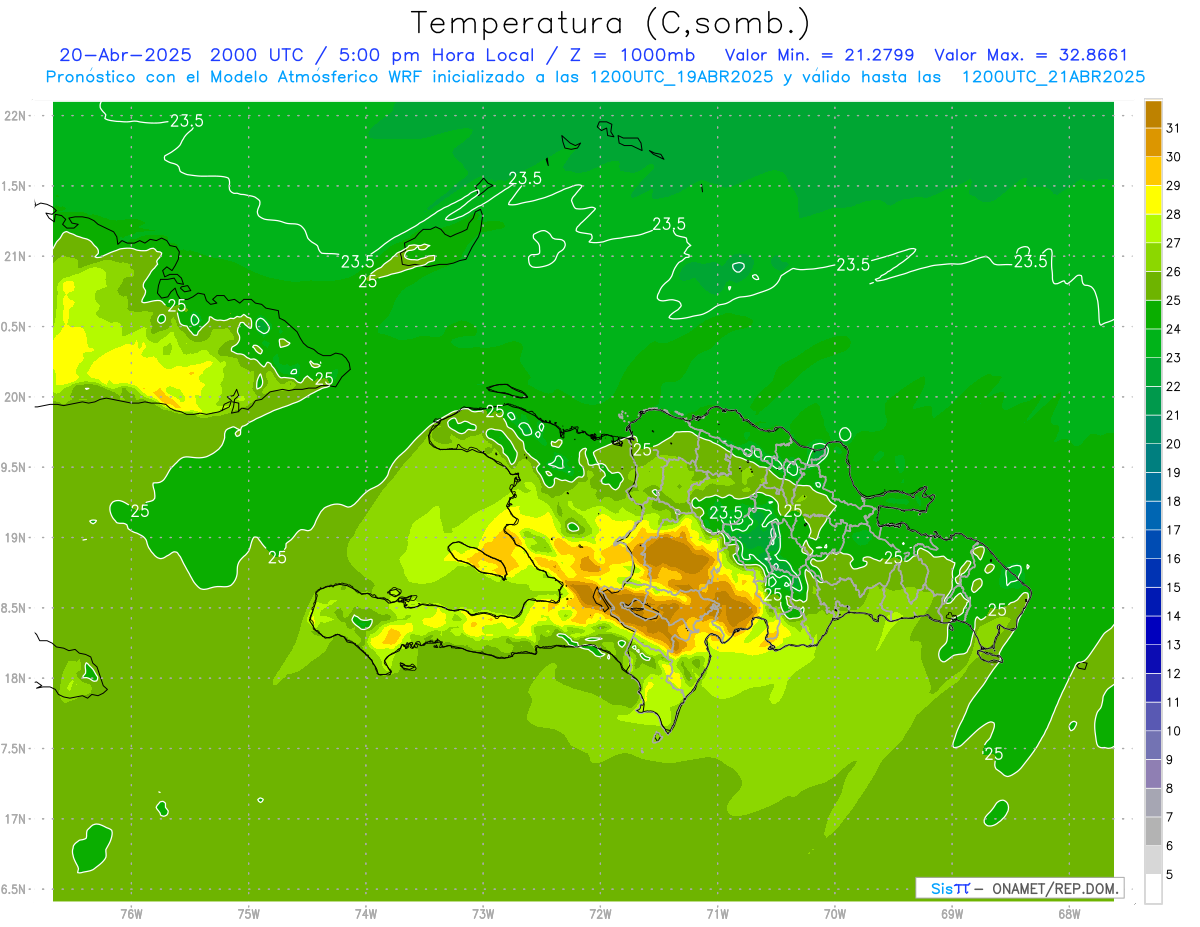Click the model init time "1200UTC_19ABR2025"
Image resolution: width=1200 pixels, height=927 pixels.
[x=681, y=77]
